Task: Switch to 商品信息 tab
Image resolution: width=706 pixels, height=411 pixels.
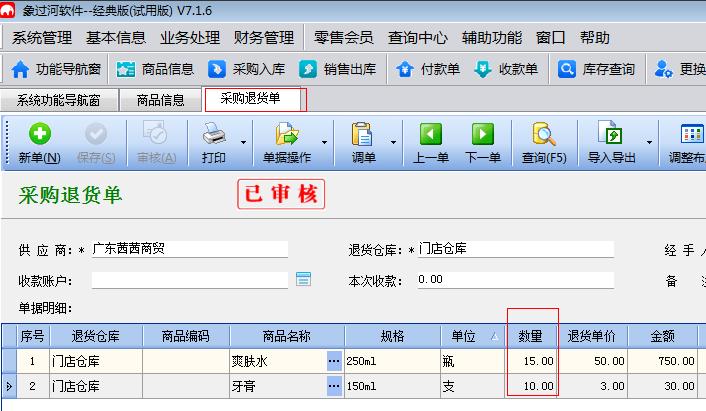Action: click(161, 100)
